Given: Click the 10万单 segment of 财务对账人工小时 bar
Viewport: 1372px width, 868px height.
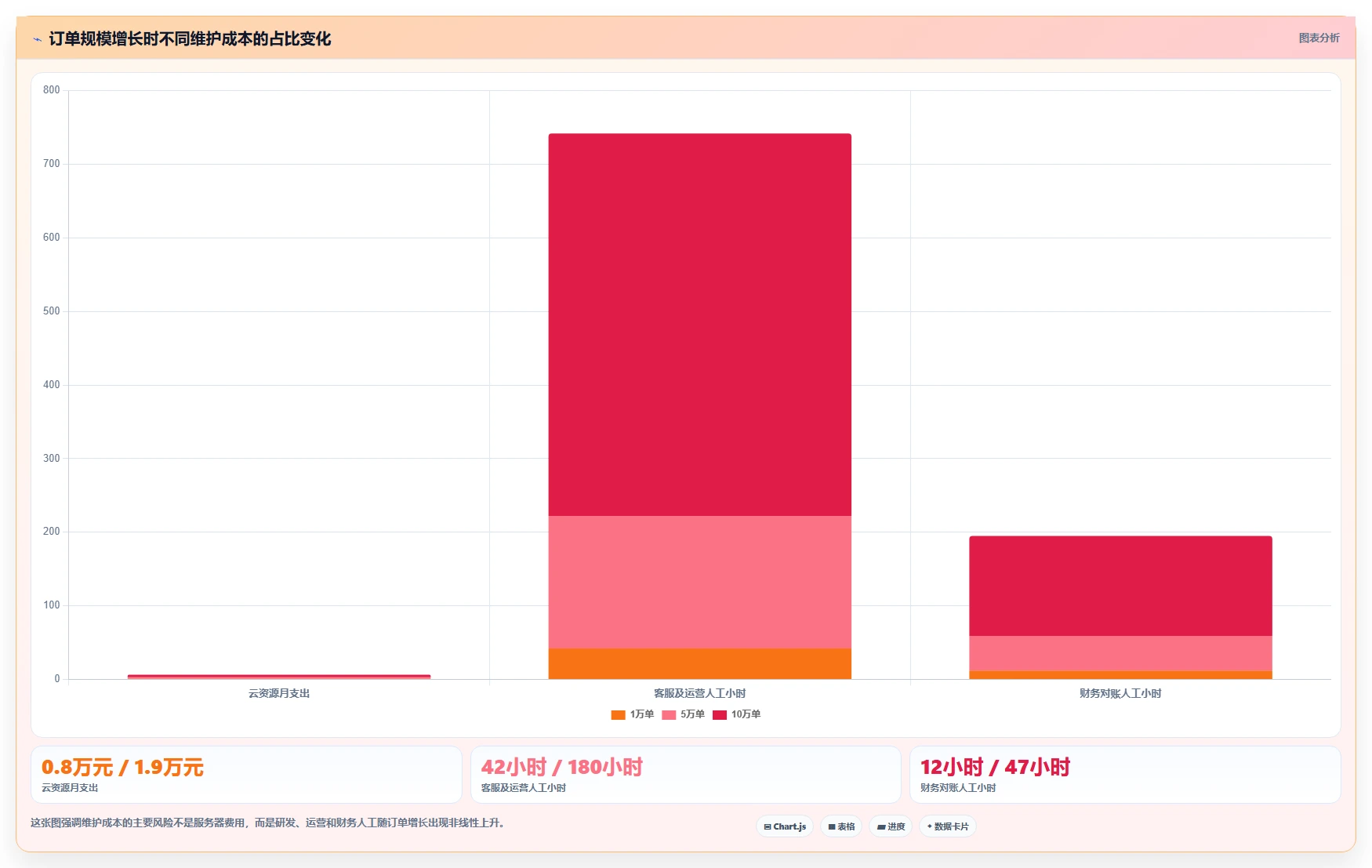Looking at the screenshot, I should click(1120, 586).
